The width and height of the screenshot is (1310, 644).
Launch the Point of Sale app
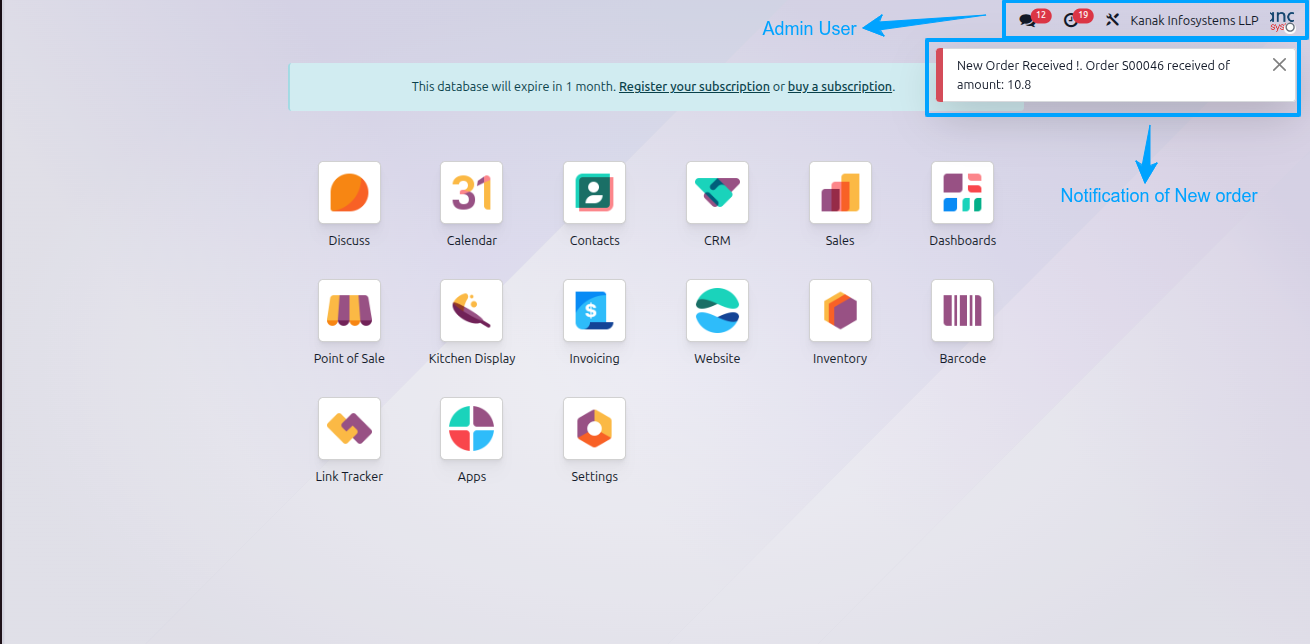click(x=349, y=311)
